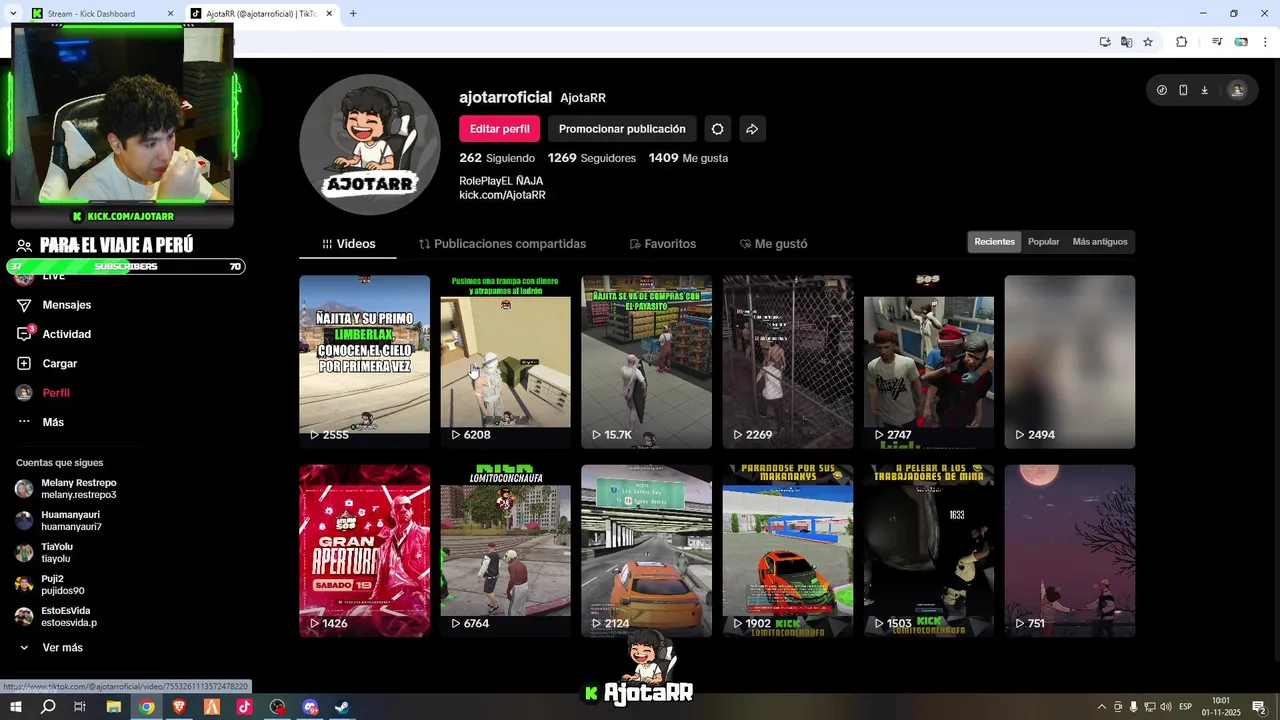Open Chrome tab search dropdown
This screenshot has height=720, width=1280.
(x=12, y=14)
